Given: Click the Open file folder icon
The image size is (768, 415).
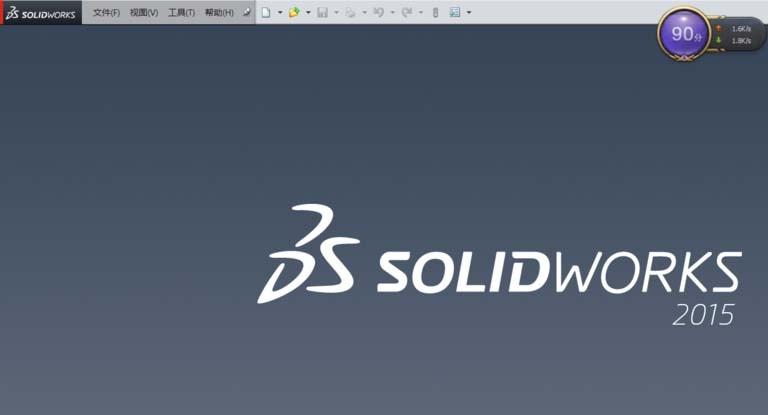Looking at the screenshot, I should pyautogui.click(x=294, y=13).
